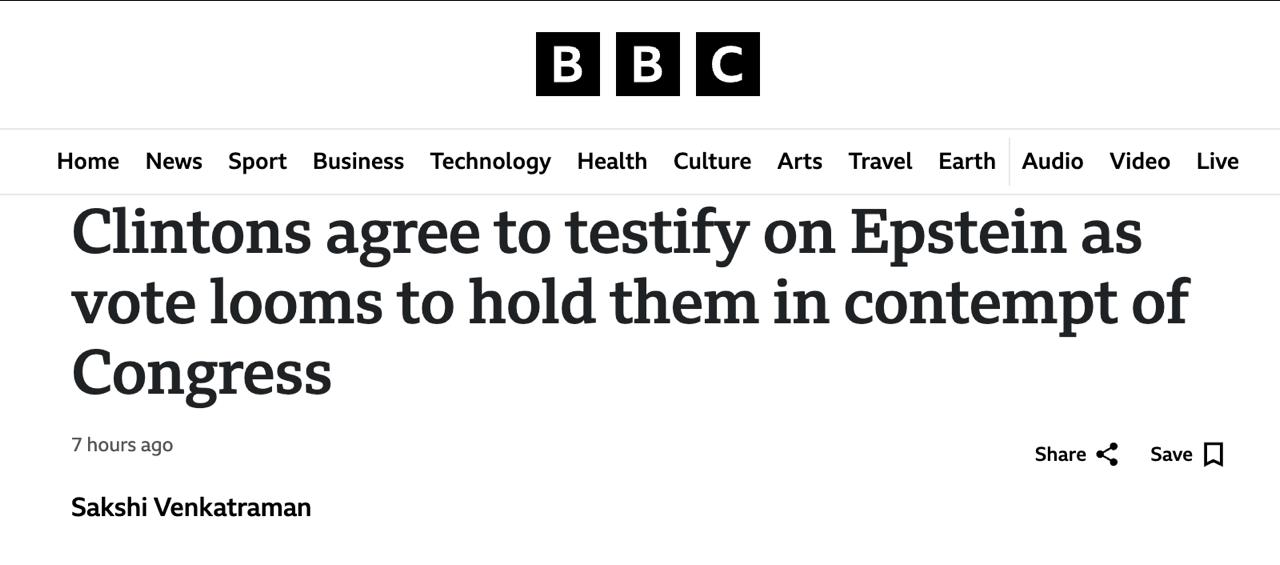Image resolution: width=1280 pixels, height=565 pixels.
Task: Go to the Video section
Action: click(x=1139, y=161)
